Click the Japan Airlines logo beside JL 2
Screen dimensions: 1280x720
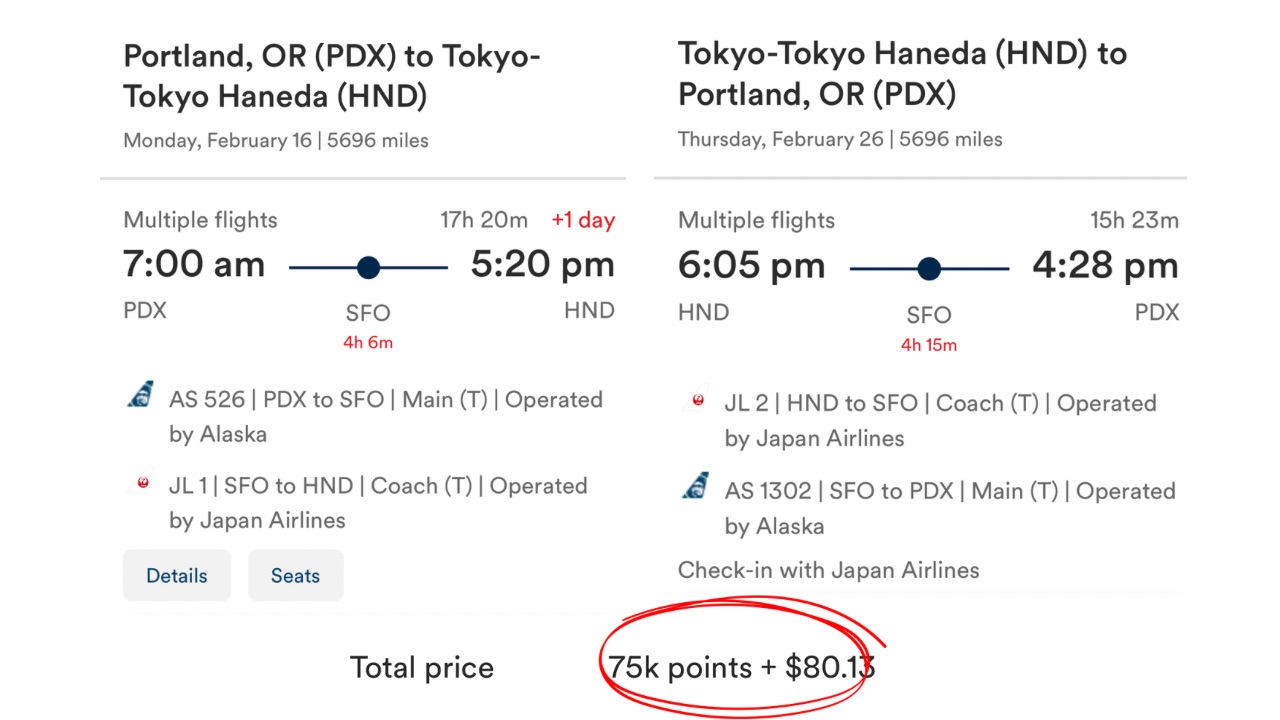[x=697, y=401]
